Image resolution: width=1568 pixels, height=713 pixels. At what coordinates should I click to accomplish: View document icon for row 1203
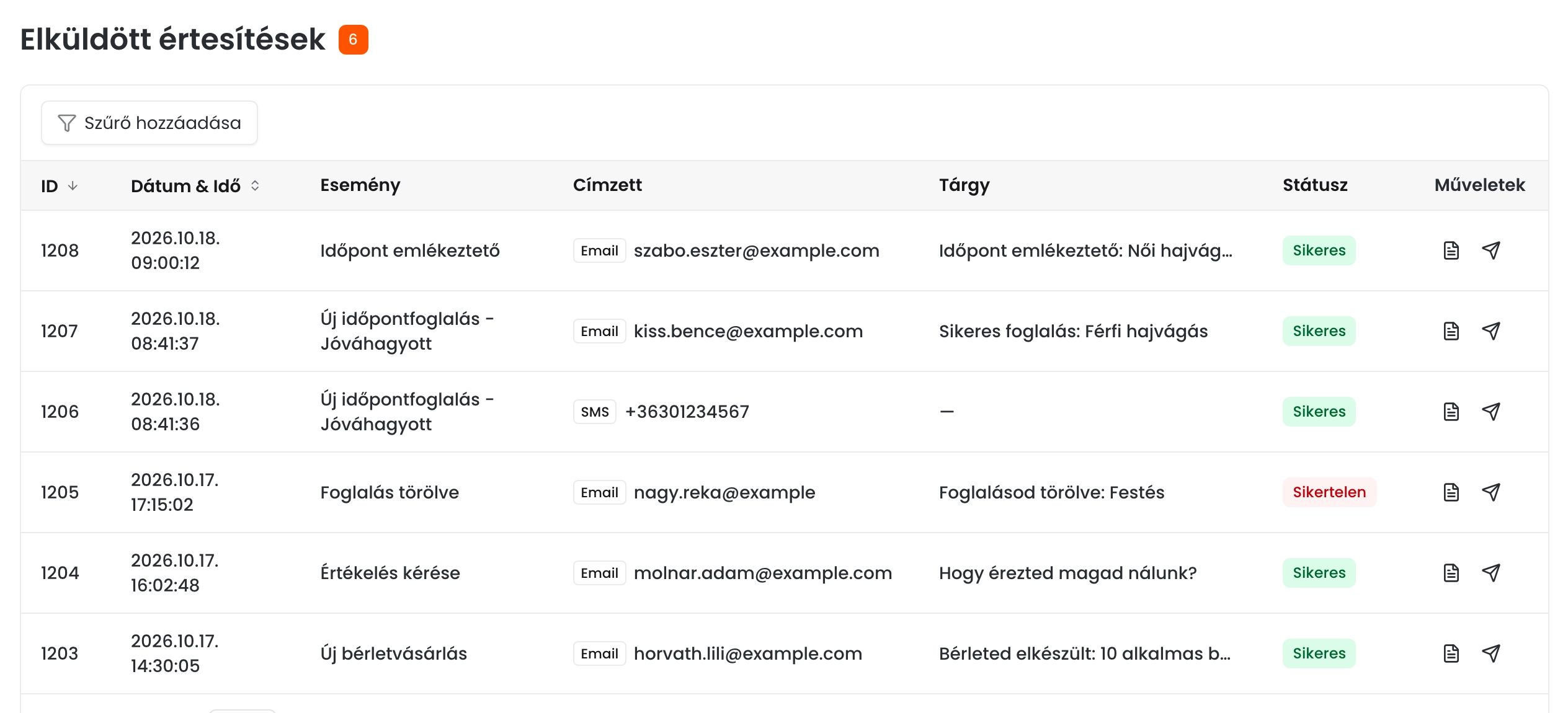pos(1451,653)
